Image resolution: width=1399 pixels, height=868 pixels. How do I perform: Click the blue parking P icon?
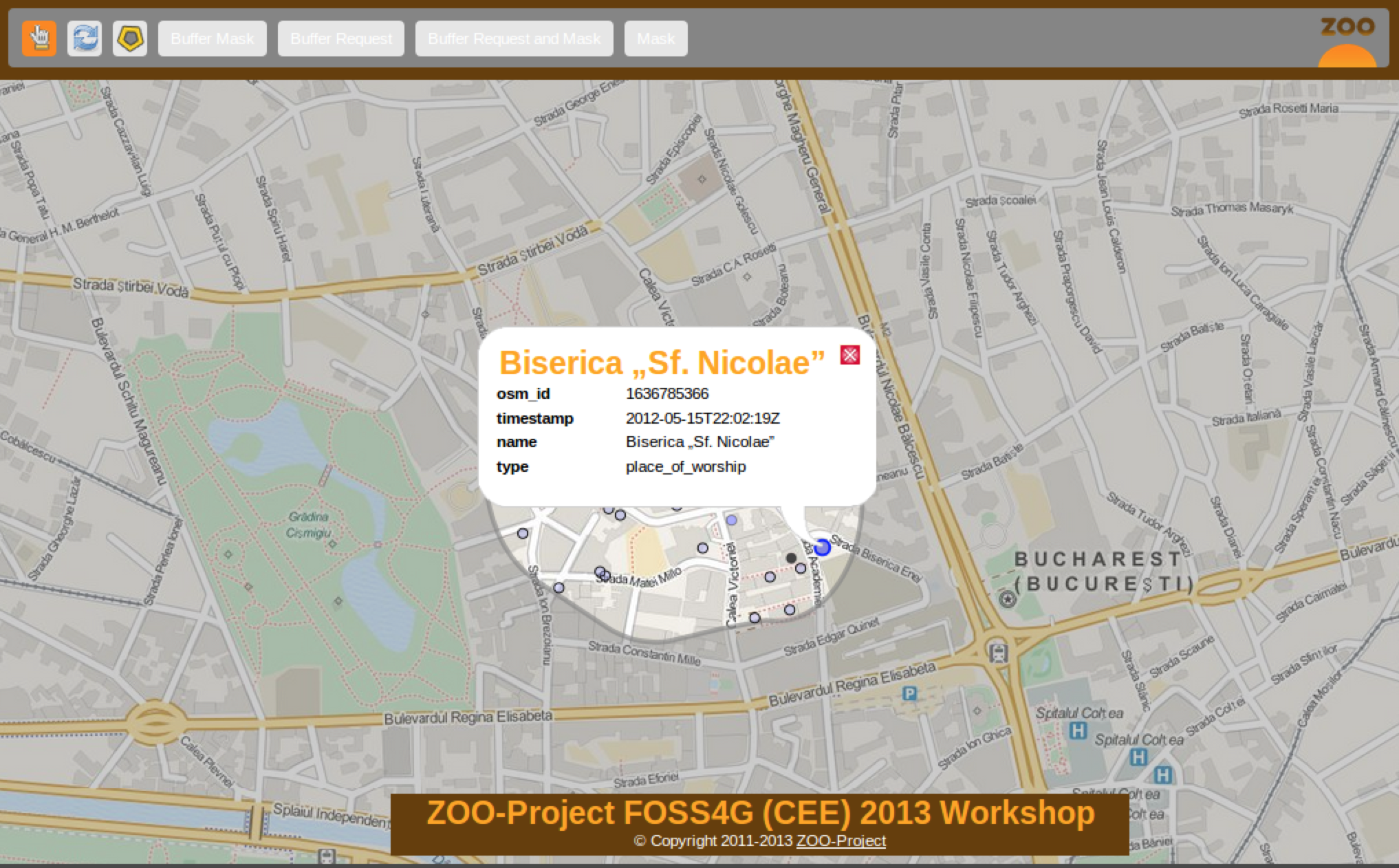909,693
